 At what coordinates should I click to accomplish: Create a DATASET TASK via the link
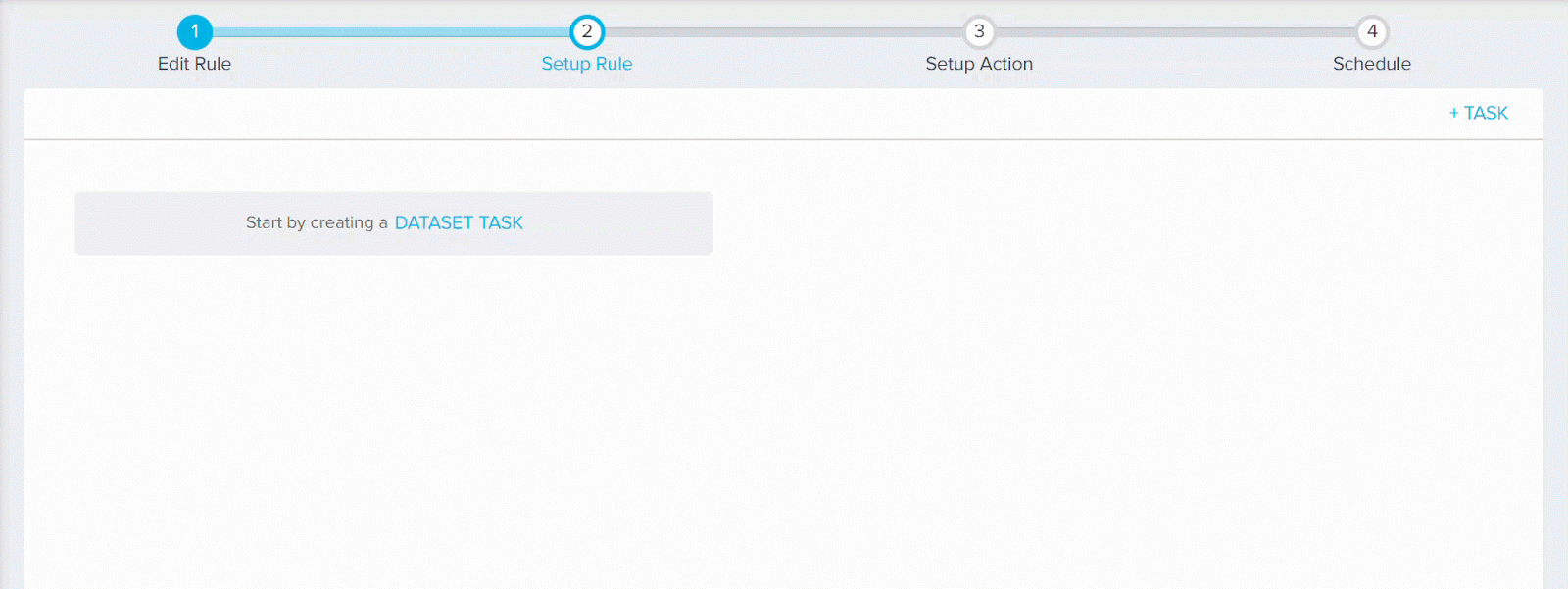459,223
